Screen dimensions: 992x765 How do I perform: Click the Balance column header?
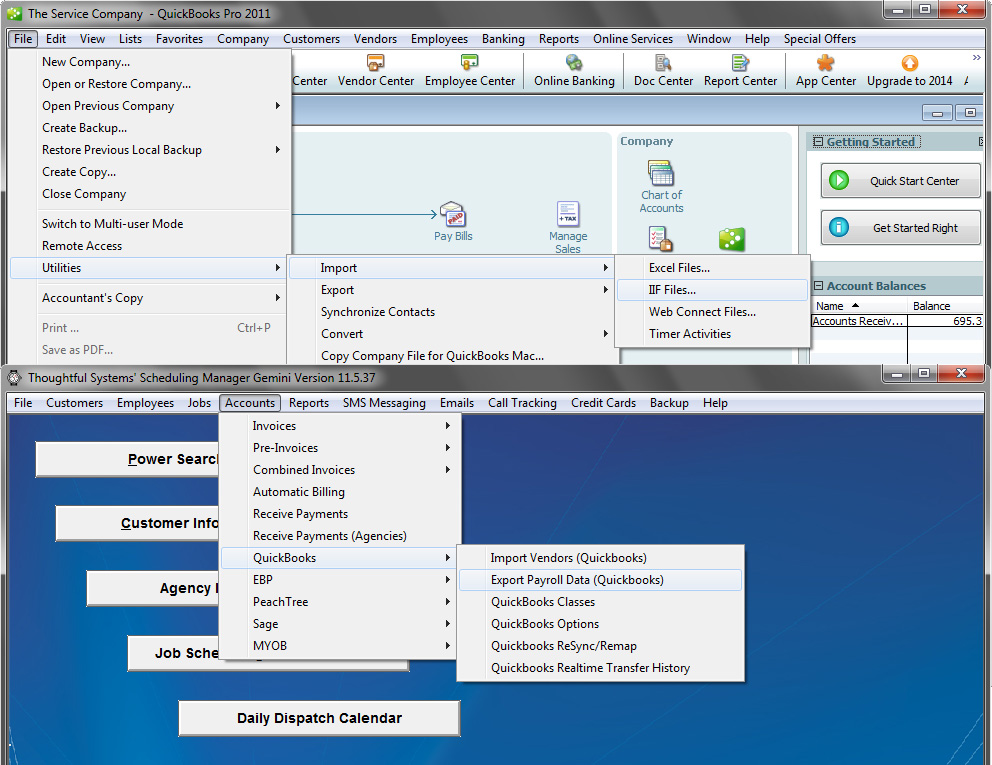(946, 306)
